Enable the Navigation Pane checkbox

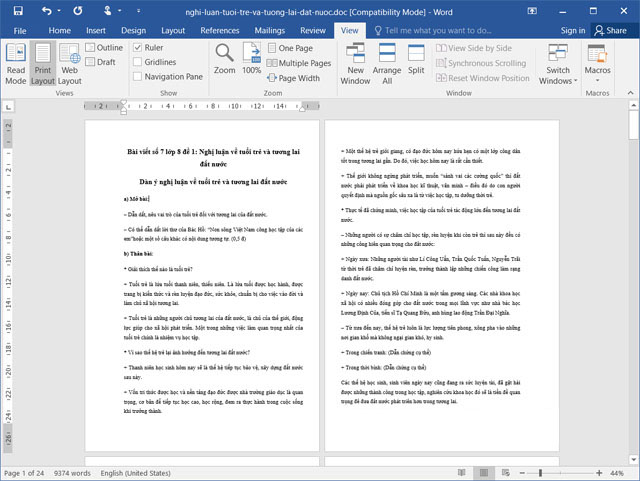(x=138, y=77)
